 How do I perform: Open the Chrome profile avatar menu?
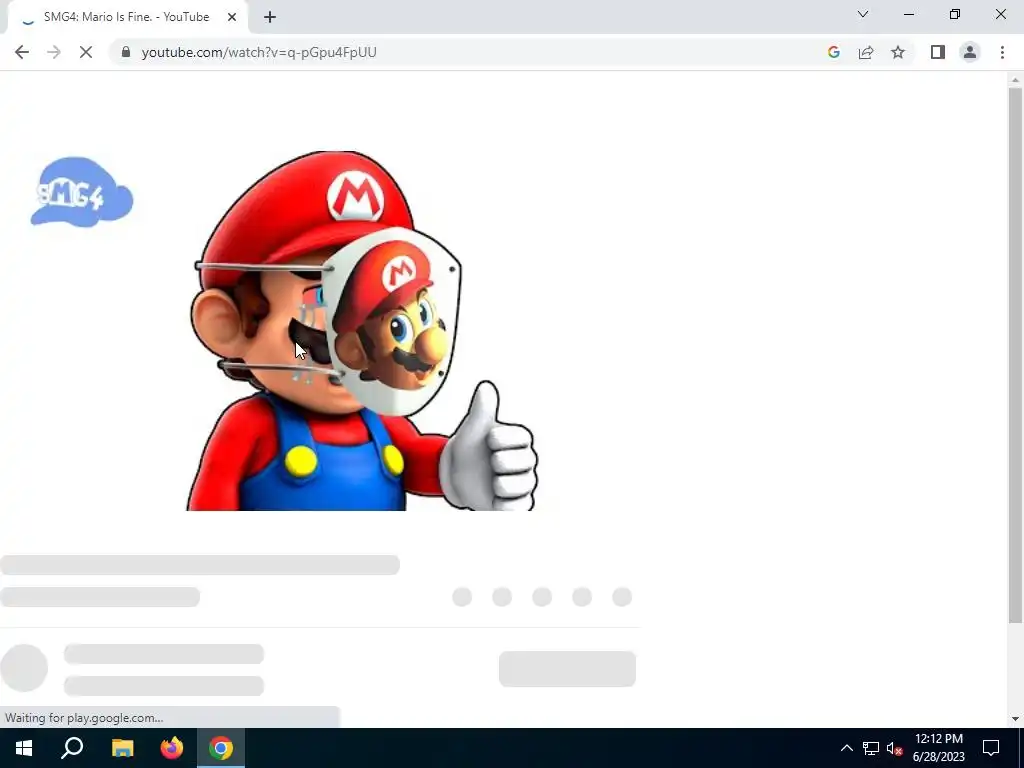point(970,52)
